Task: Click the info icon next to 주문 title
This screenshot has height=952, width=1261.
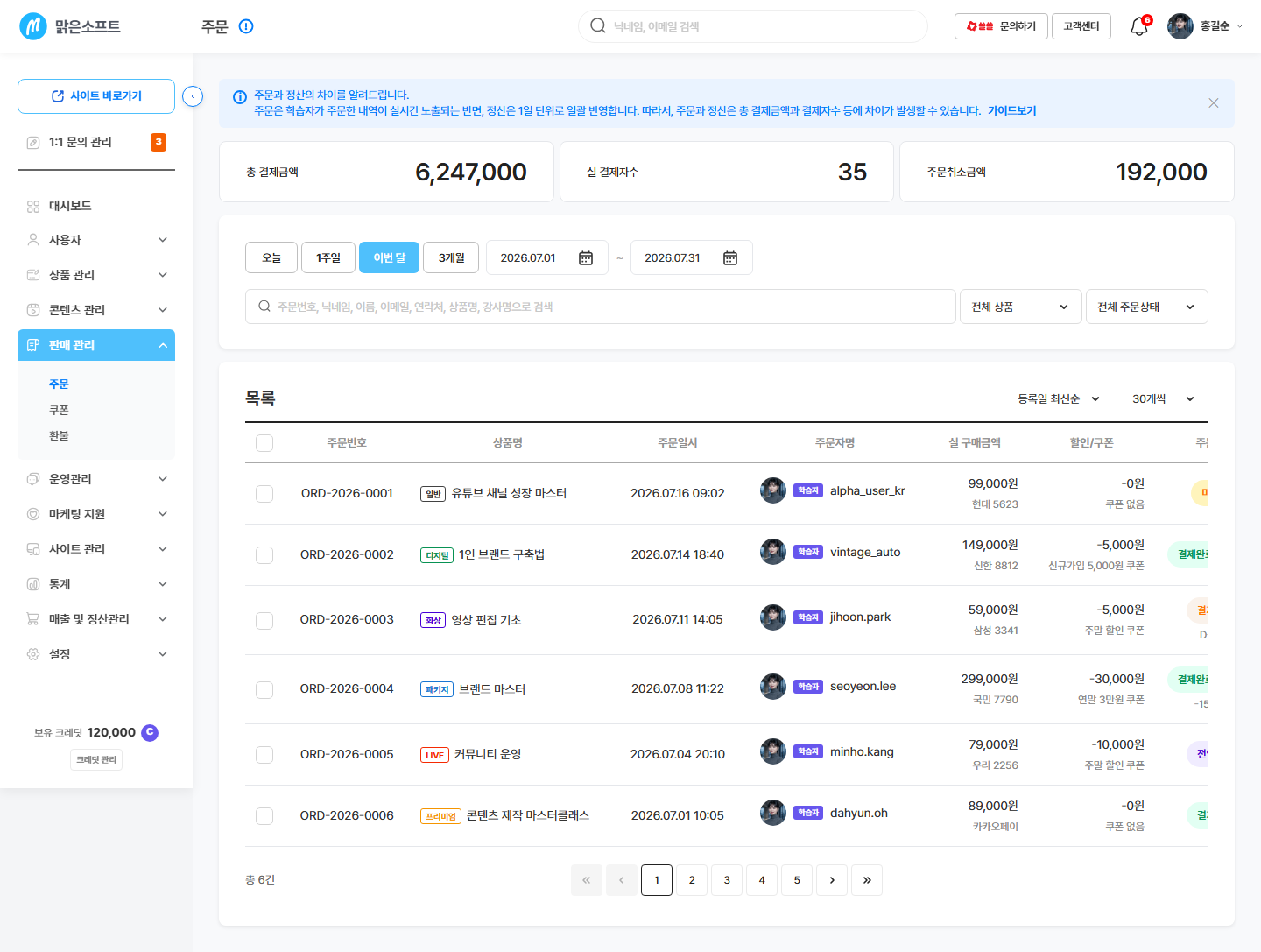Action: tap(246, 26)
